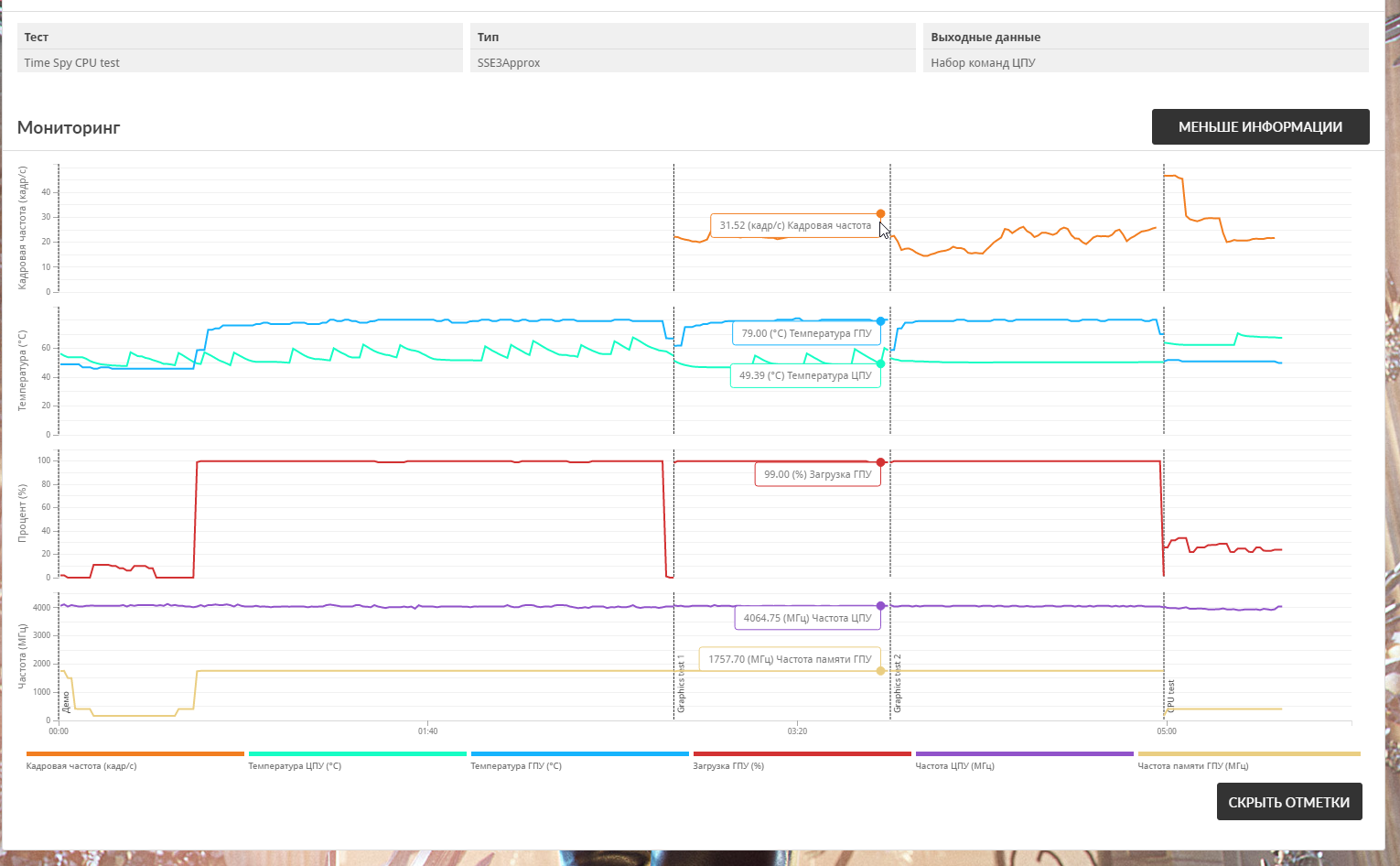Image resolution: width=1400 pixels, height=866 pixels.
Task: Click the blue GPU temperature data point
Action: [x=881, y=321]
